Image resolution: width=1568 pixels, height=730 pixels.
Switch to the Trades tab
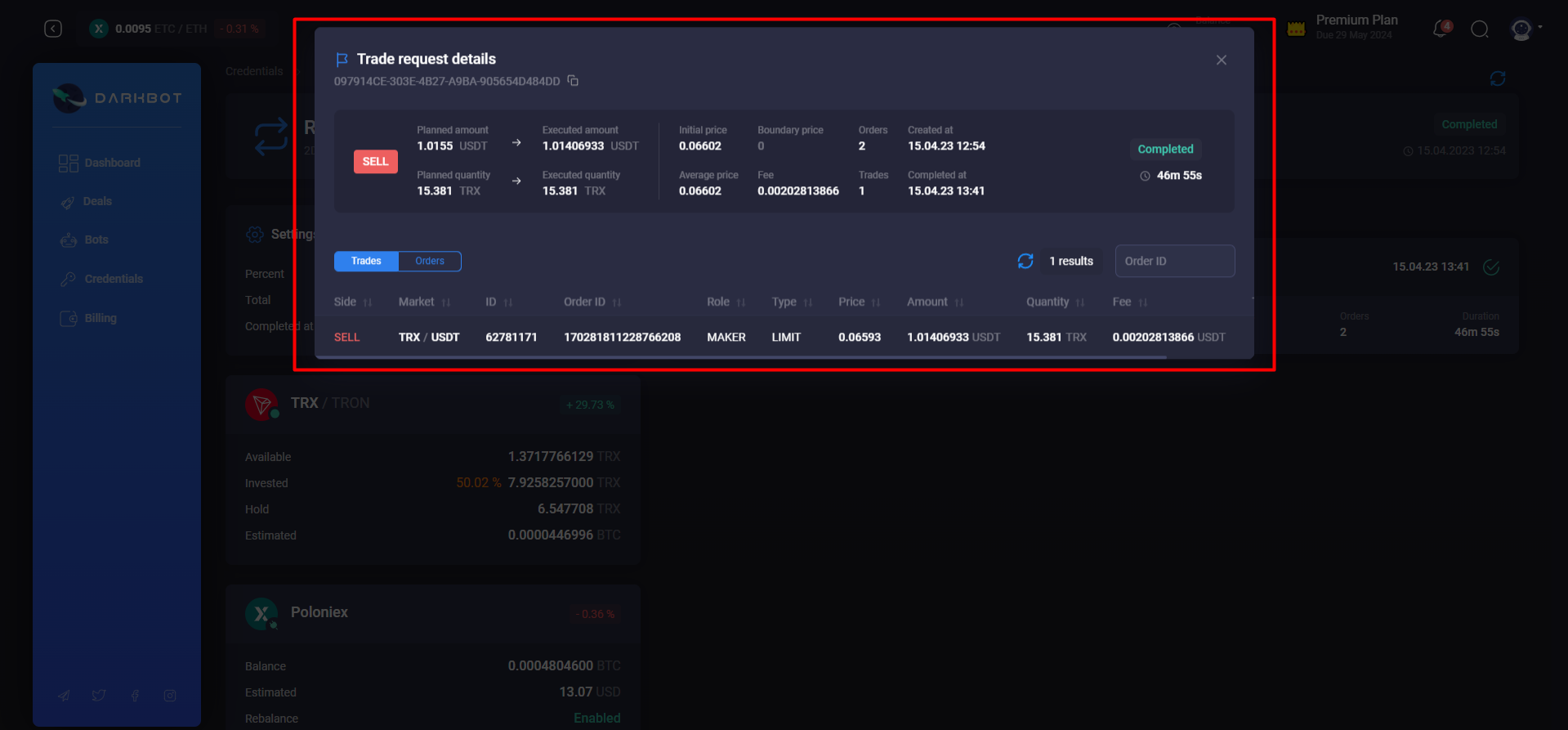point(366,261)
